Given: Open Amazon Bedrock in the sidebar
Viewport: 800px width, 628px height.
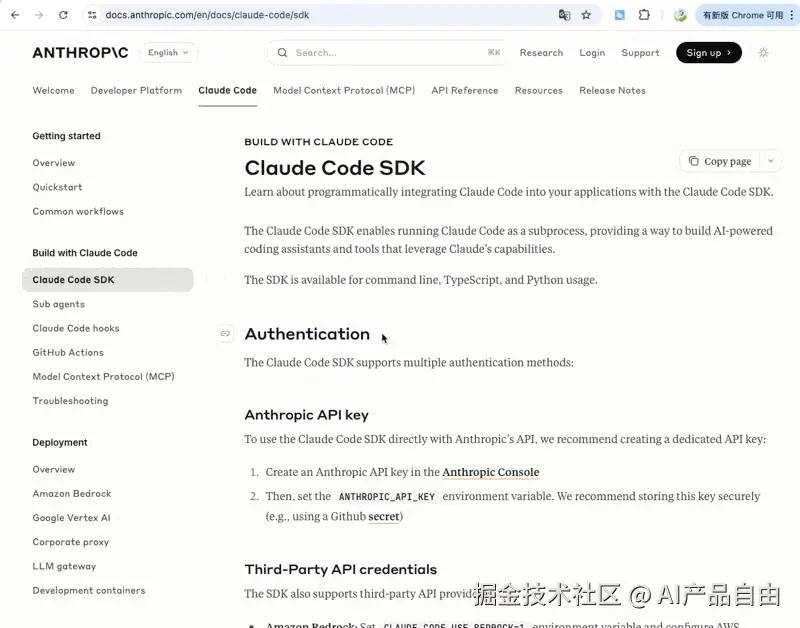Looking at the screenshot, I should click(72, 493).
